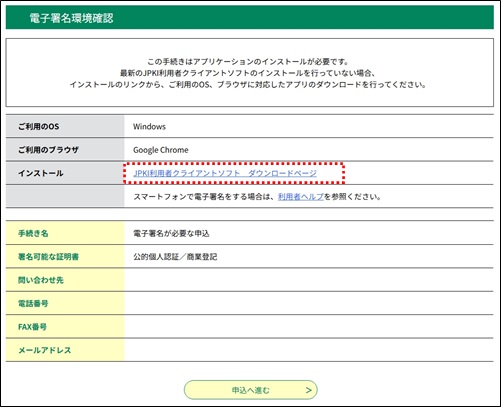Select the ご利用のブラウザ row label
This screenshot has height=407, width=501.
[x=48, y=150]
